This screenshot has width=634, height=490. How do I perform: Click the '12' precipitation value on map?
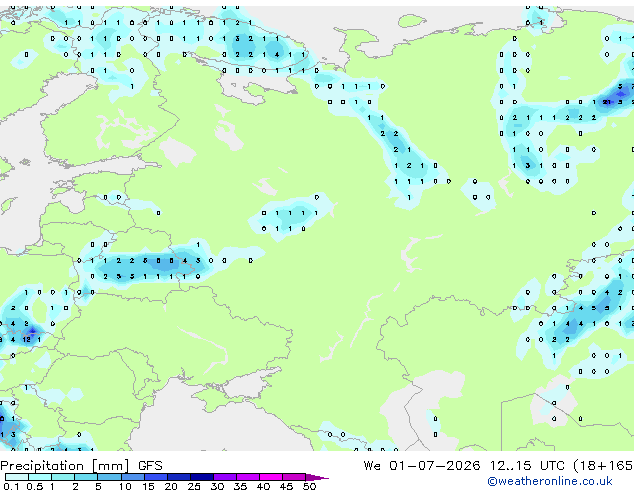26,340
